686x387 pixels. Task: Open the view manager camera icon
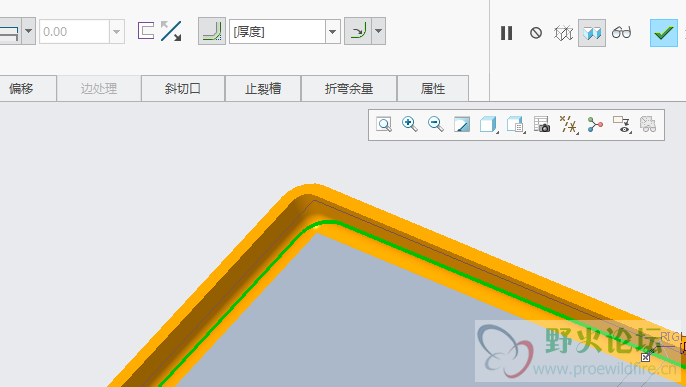(542, 125)
